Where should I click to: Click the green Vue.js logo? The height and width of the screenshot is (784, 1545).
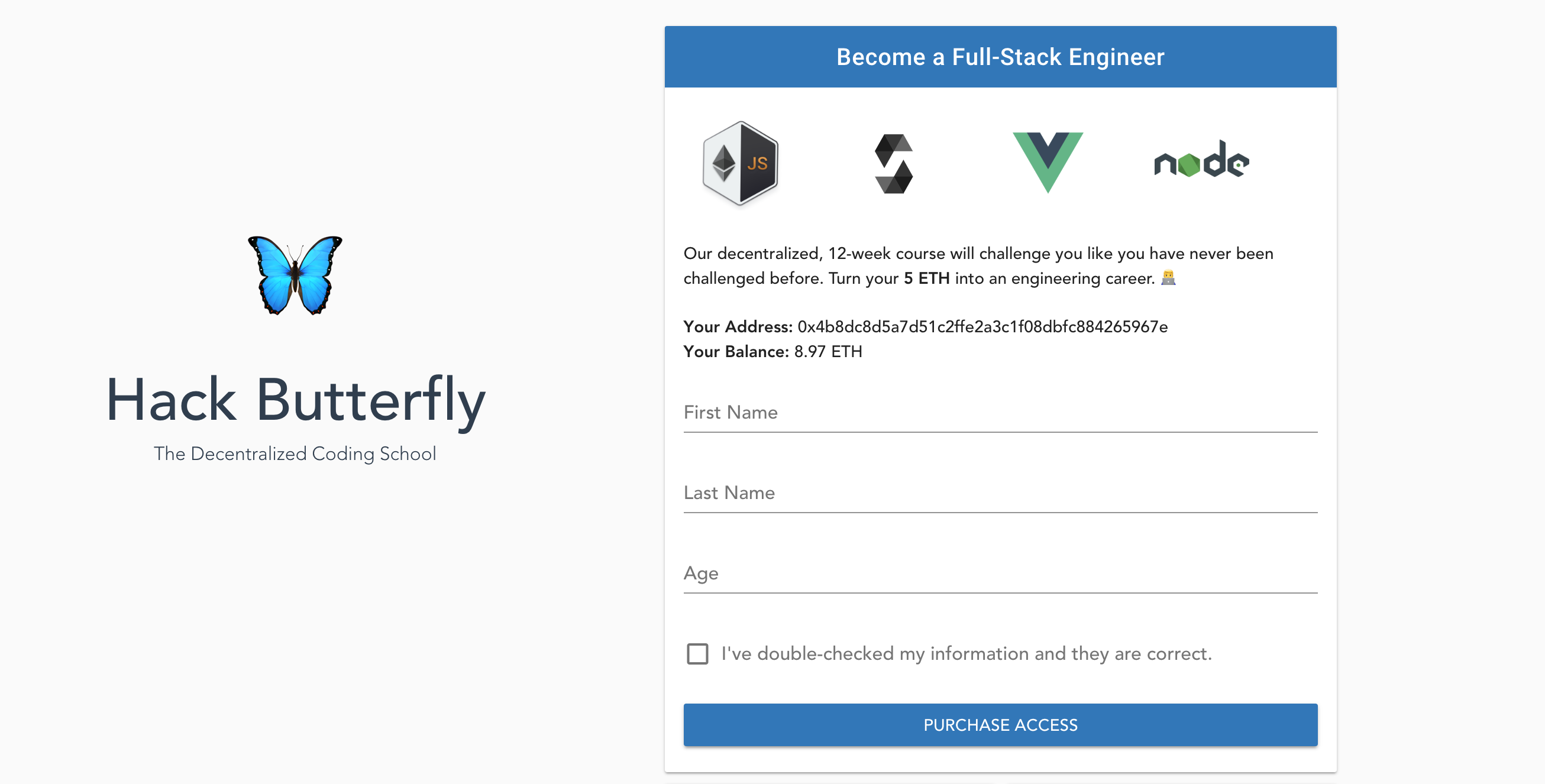[x=1048, y=163]
